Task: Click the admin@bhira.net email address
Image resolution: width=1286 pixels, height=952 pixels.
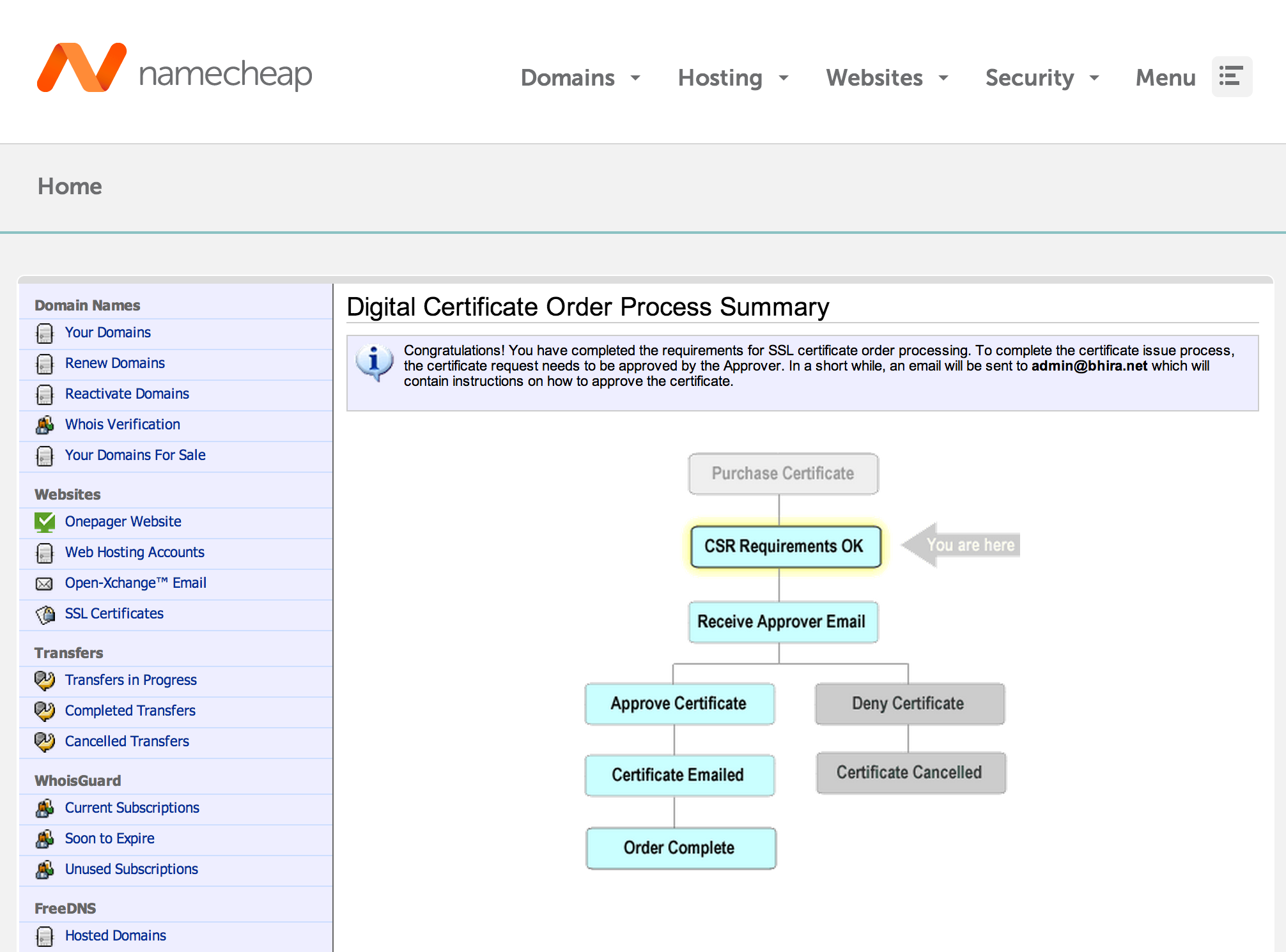Action: coord(1089,365)
